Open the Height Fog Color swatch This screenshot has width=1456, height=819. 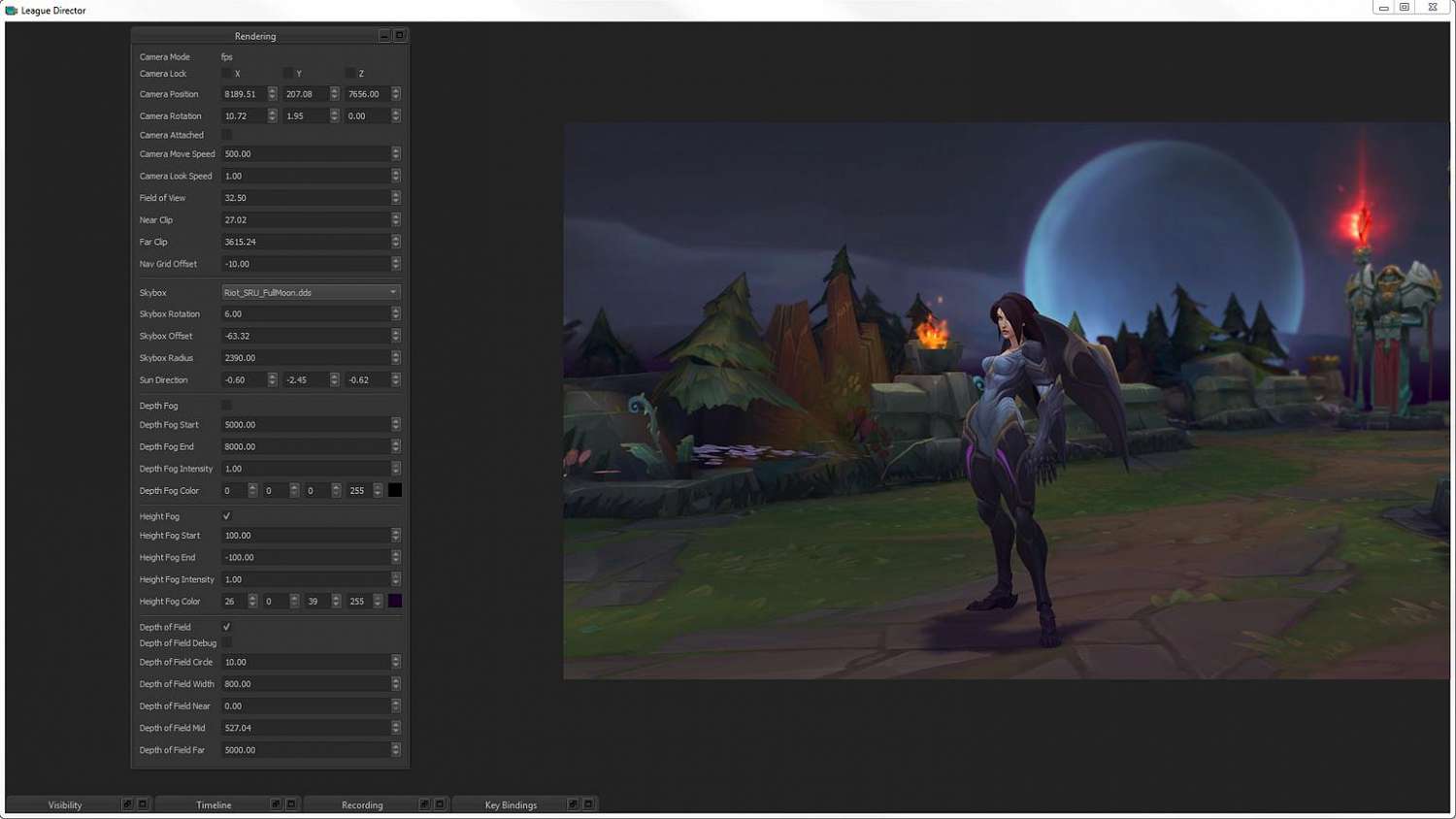click(395, 602)
